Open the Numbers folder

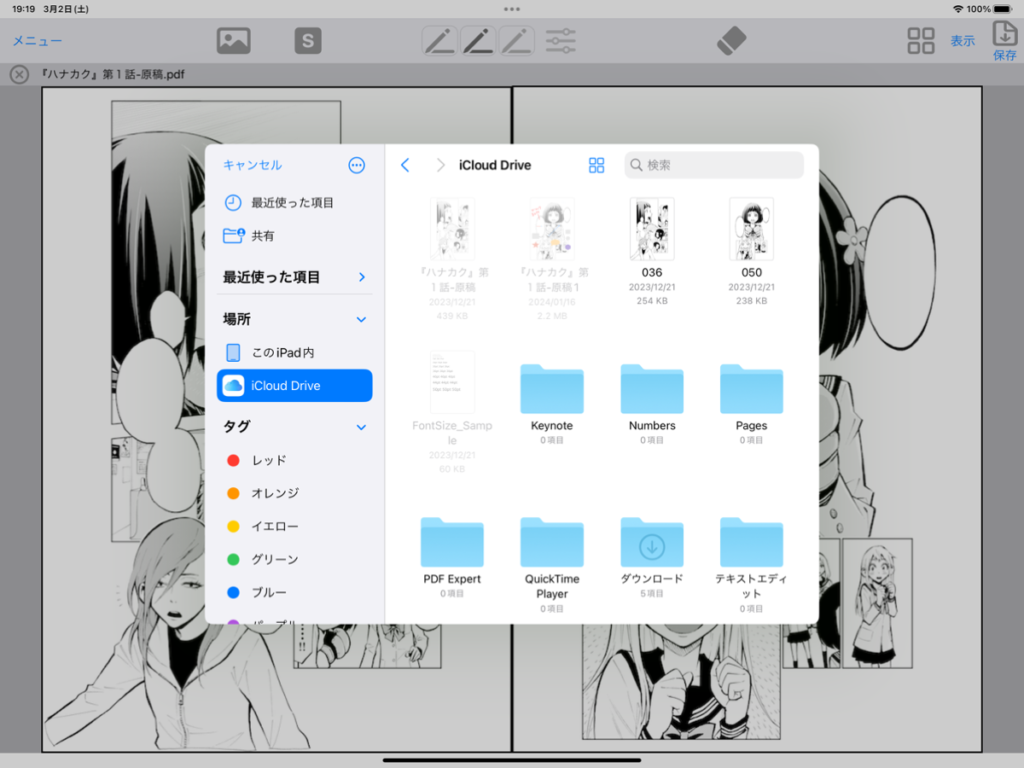(652, 389)
